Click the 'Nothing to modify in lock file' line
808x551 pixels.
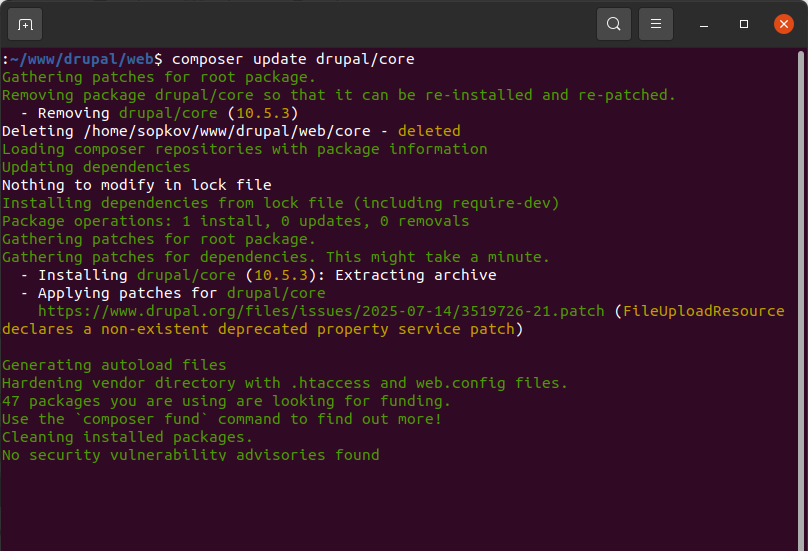coord(137,185)
